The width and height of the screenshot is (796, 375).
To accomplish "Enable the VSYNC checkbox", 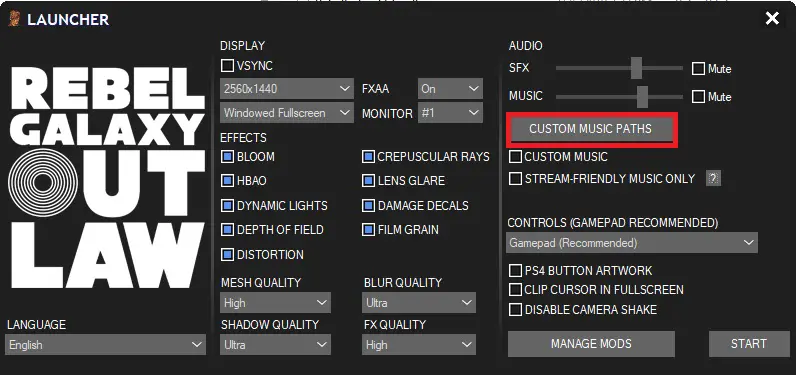I will (227, 66).
